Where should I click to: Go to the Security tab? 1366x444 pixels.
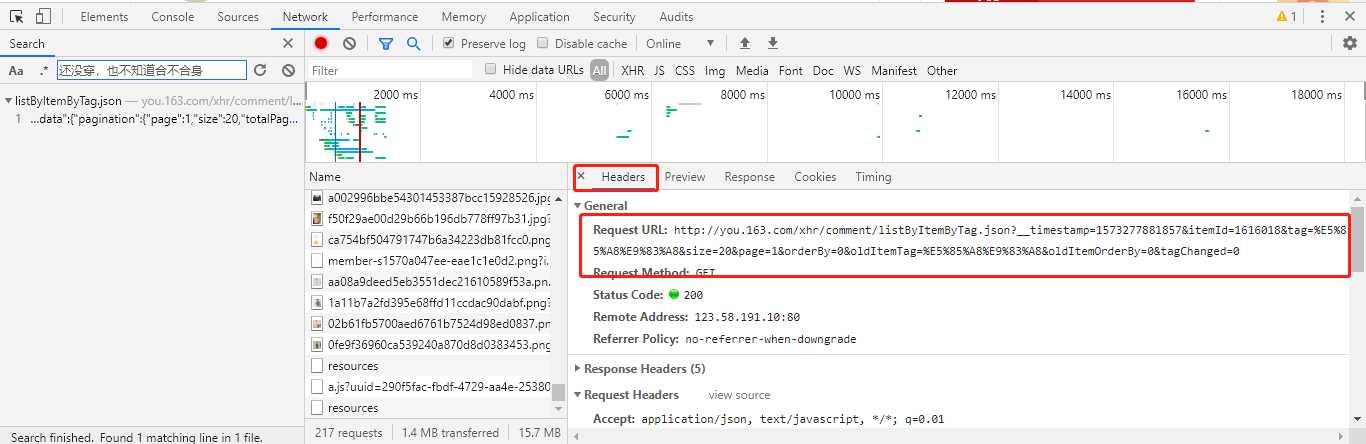click(x=614, y=16)
